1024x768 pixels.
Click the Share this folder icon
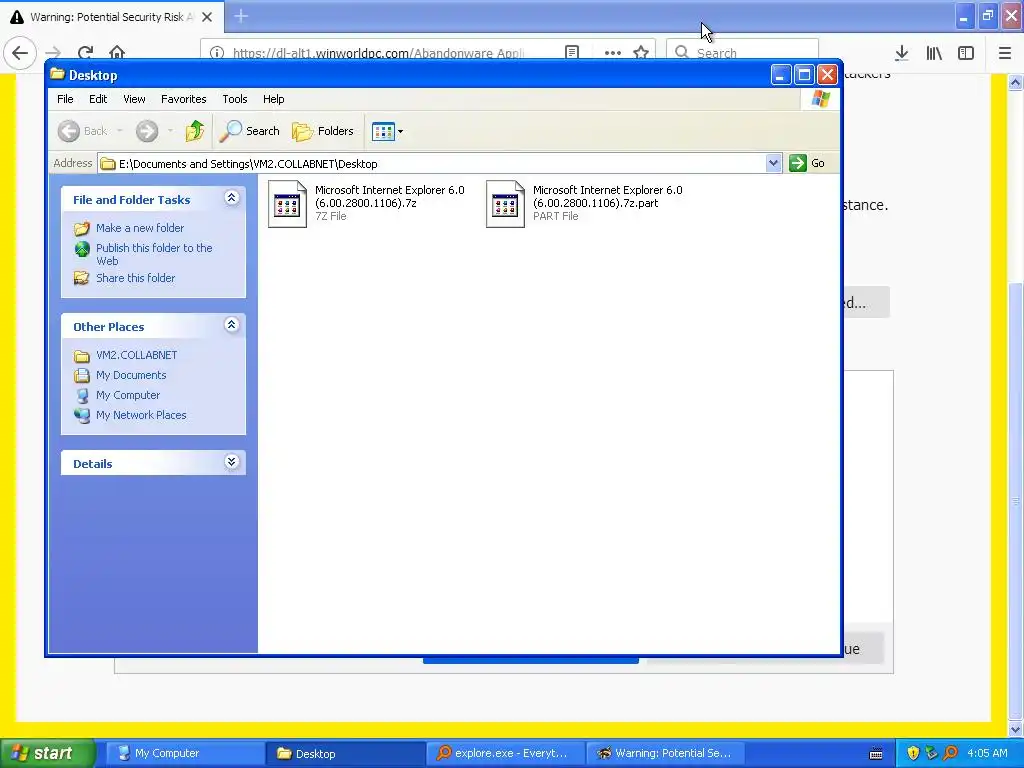[x=82, y=278]
